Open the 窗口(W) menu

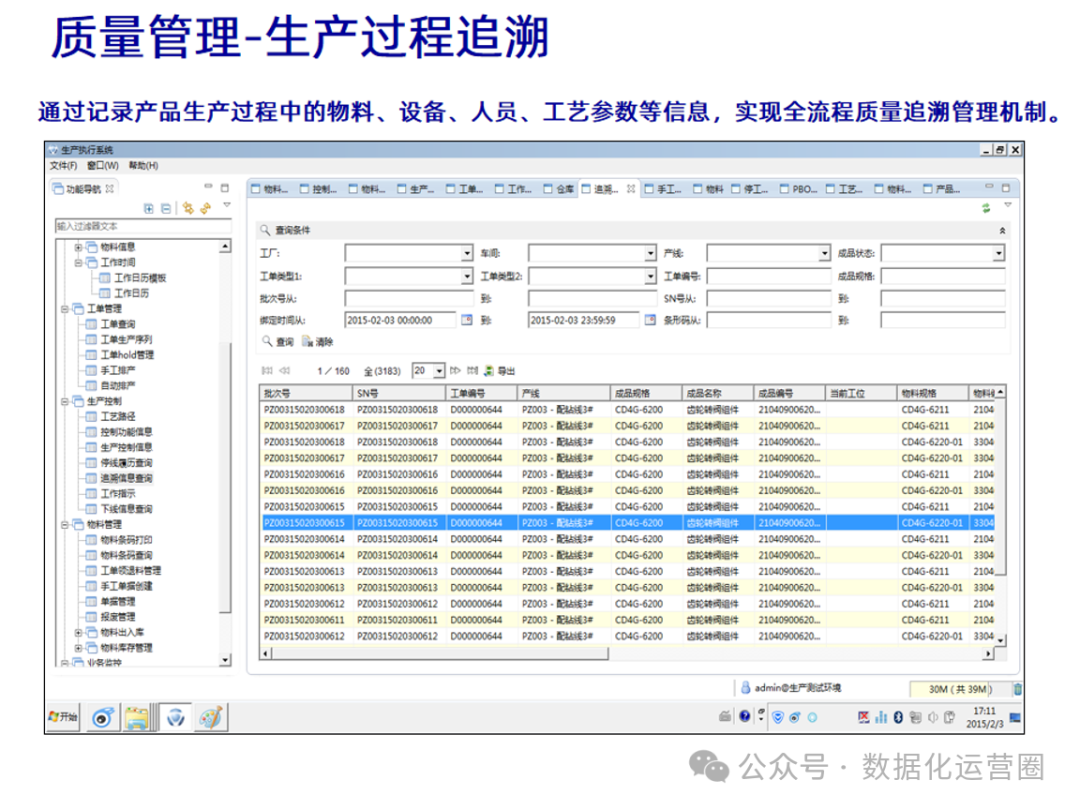(103, 165)
